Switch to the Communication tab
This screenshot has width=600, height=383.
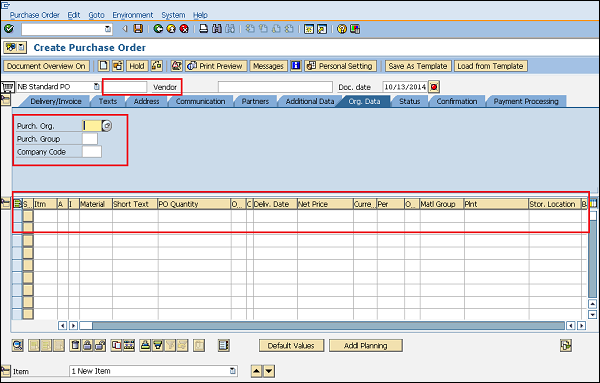coord(201,101)
